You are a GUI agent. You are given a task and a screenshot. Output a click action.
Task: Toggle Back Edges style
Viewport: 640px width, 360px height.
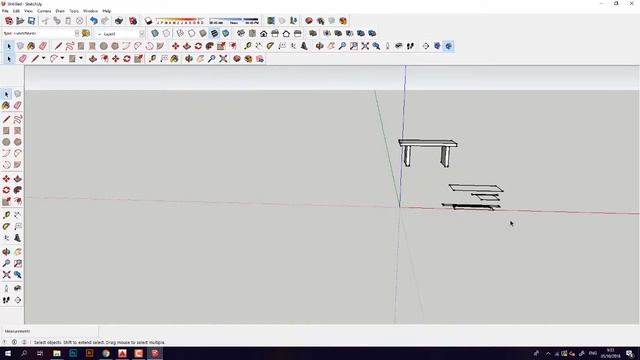click(x=167, y=33)
